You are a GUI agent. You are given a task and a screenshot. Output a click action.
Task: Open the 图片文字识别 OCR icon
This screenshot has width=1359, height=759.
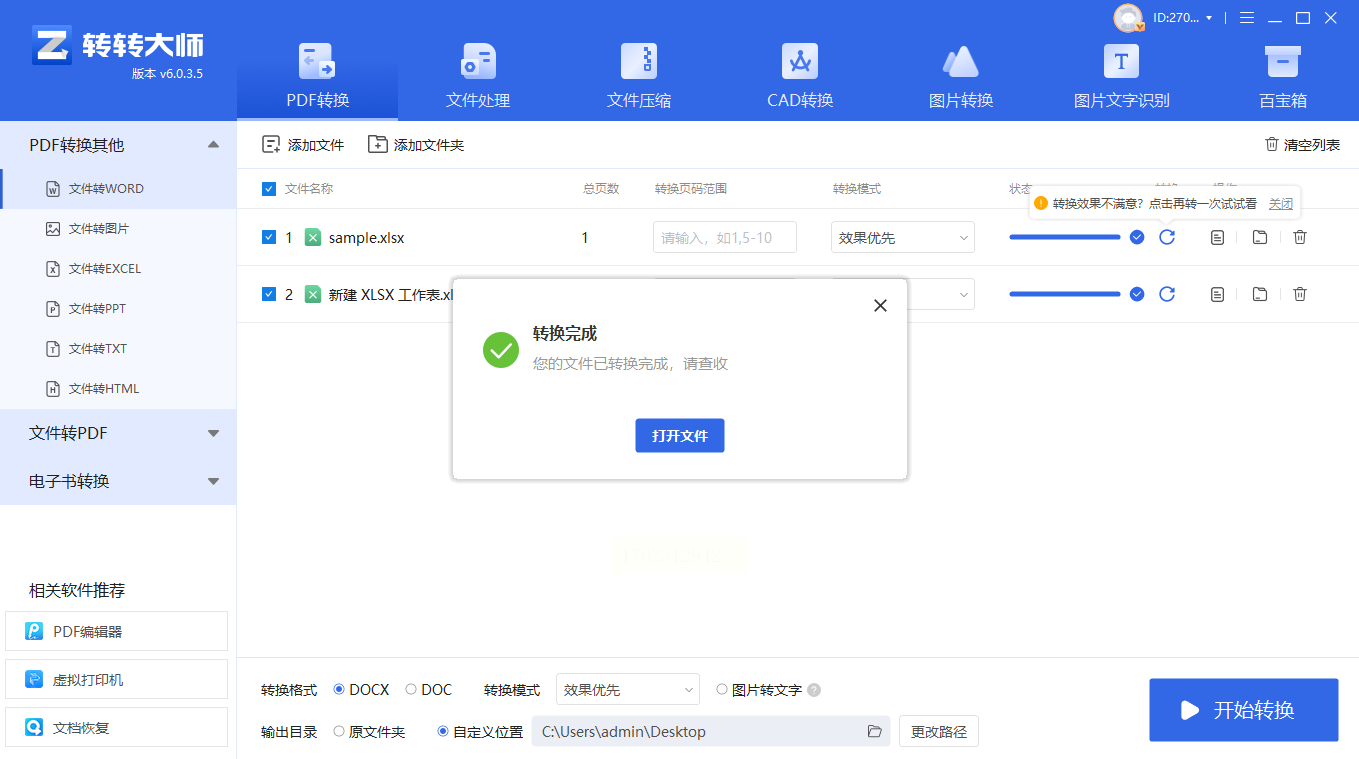pos(1121,61)
